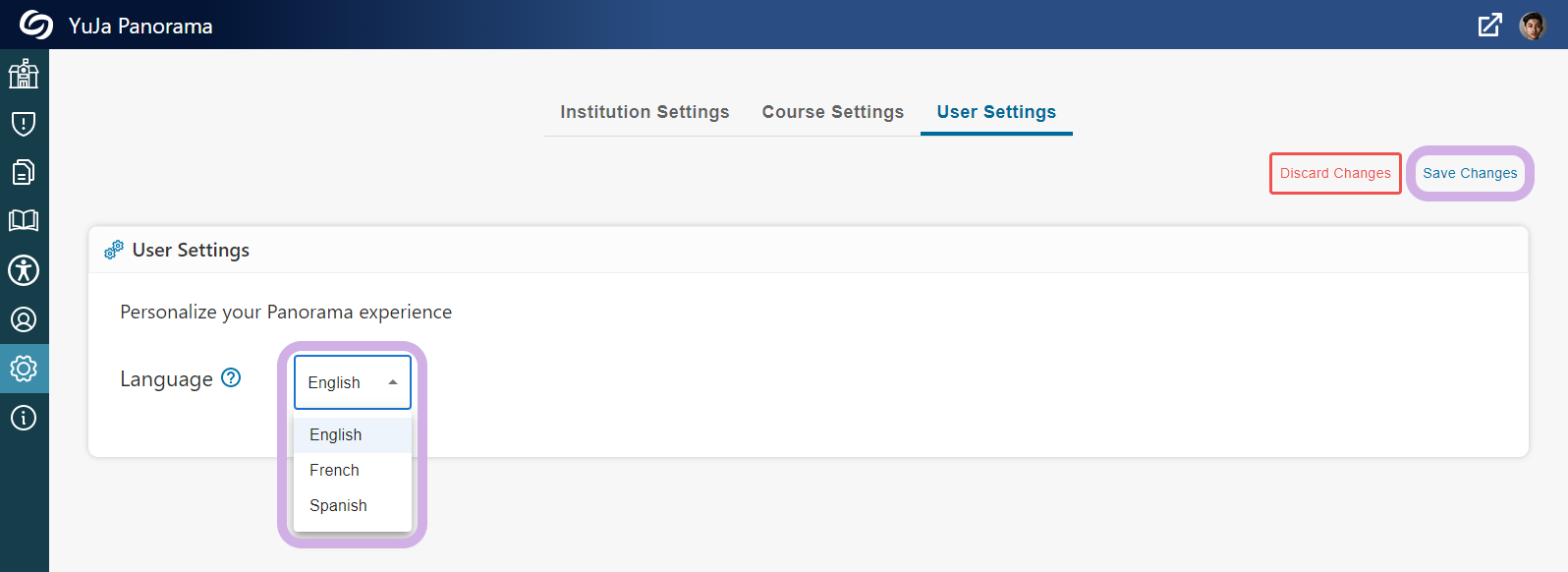Choose Spanish from the language list
1568x572 pixels.
353,505
